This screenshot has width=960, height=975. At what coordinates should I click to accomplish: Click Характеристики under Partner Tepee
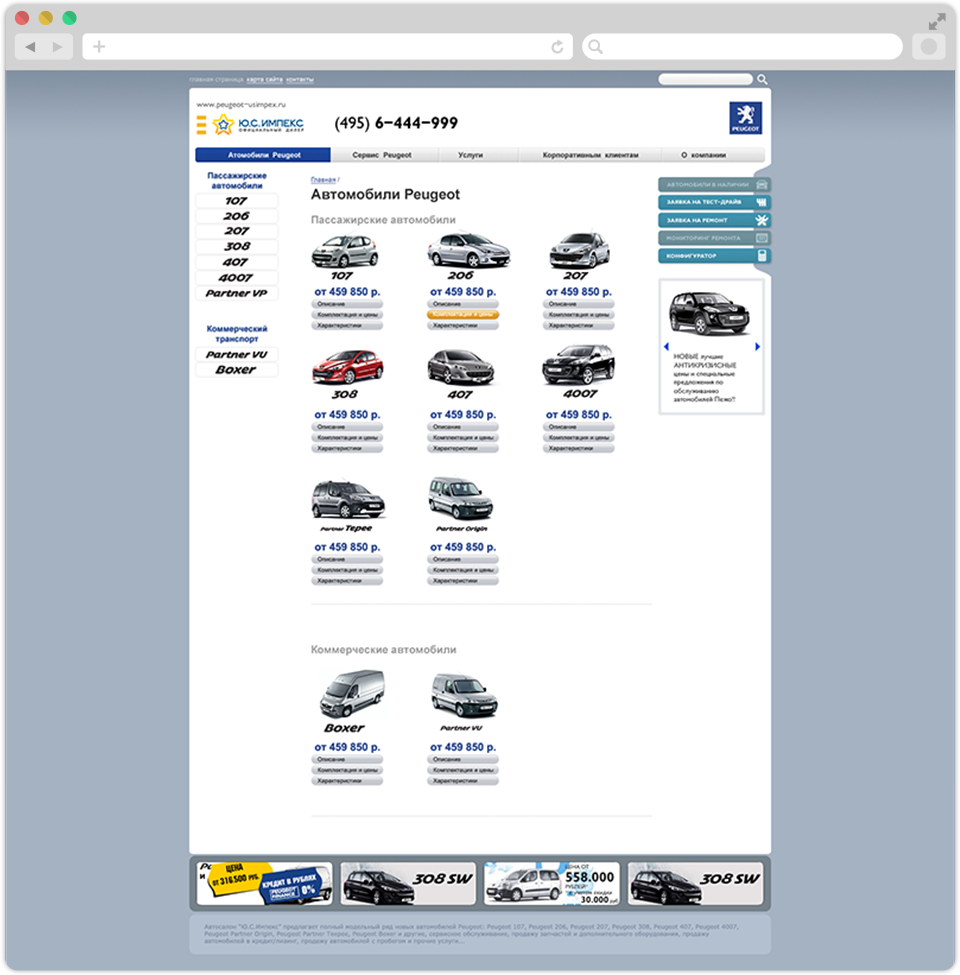point(347,581)
